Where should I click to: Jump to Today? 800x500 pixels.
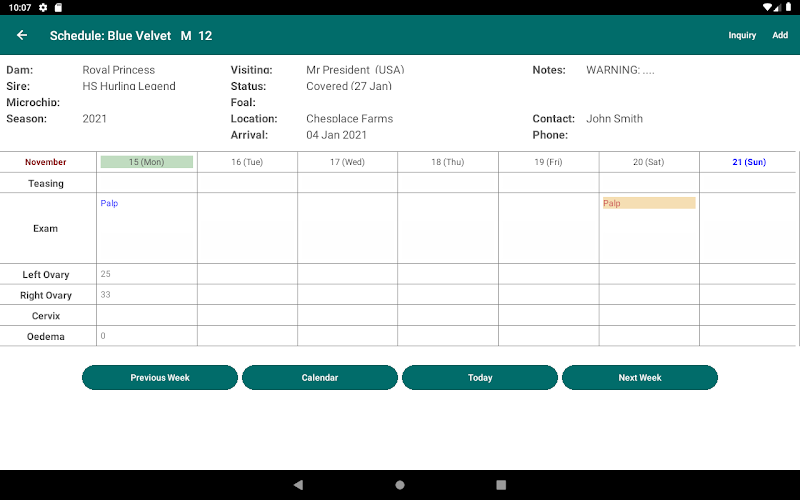[x=480, y=378]
